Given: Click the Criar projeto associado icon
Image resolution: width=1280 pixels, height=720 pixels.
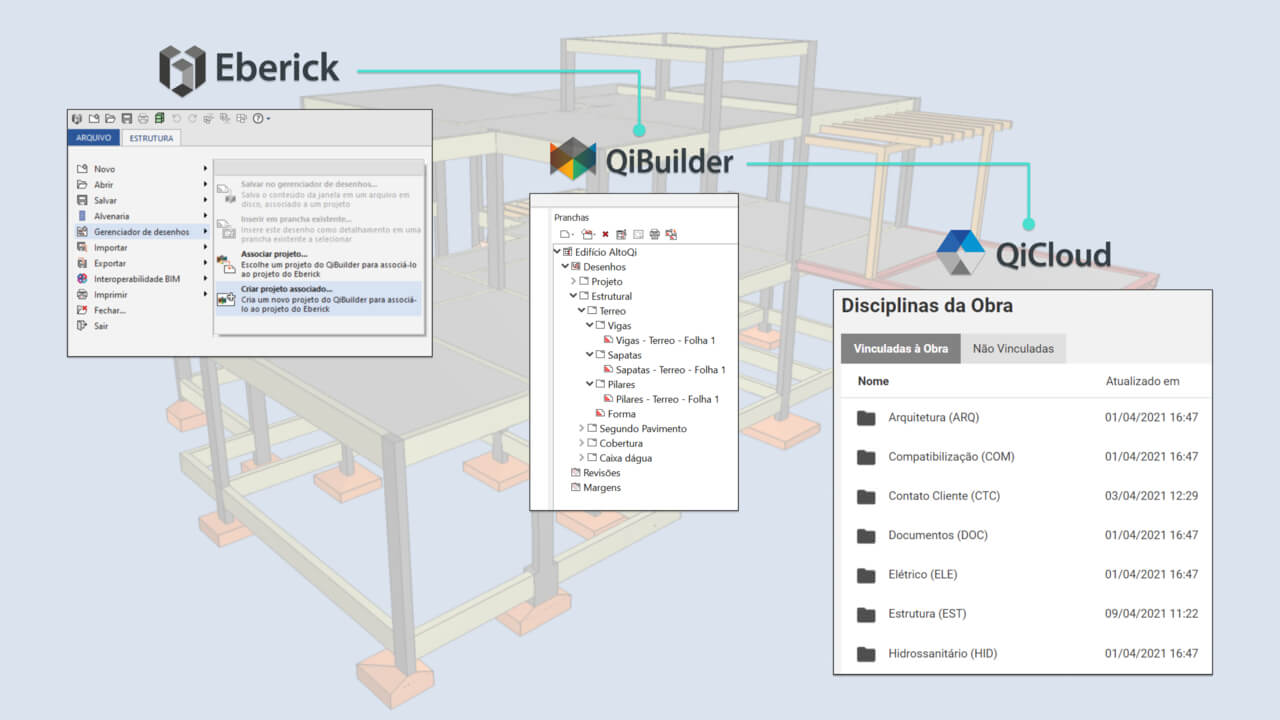Looking at the screenshot, I should click(x=227, y=298).
